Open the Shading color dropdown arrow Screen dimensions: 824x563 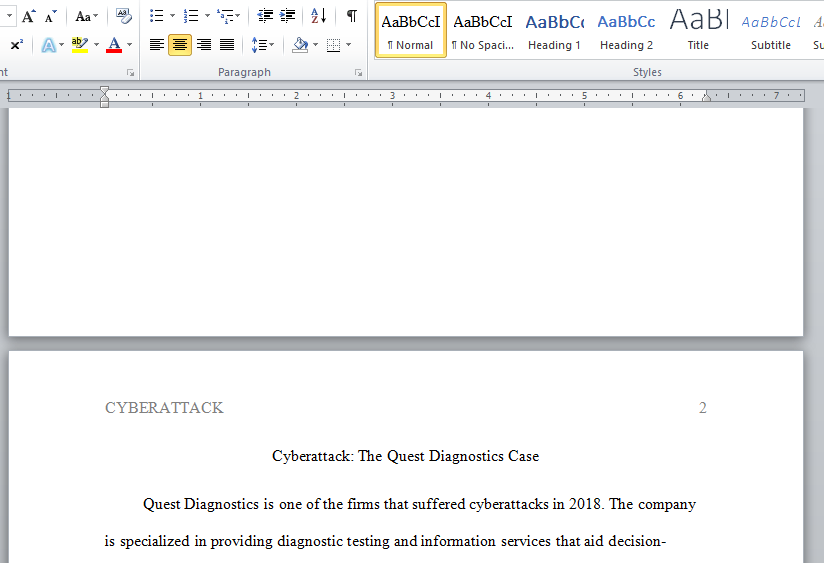(315, 45)
